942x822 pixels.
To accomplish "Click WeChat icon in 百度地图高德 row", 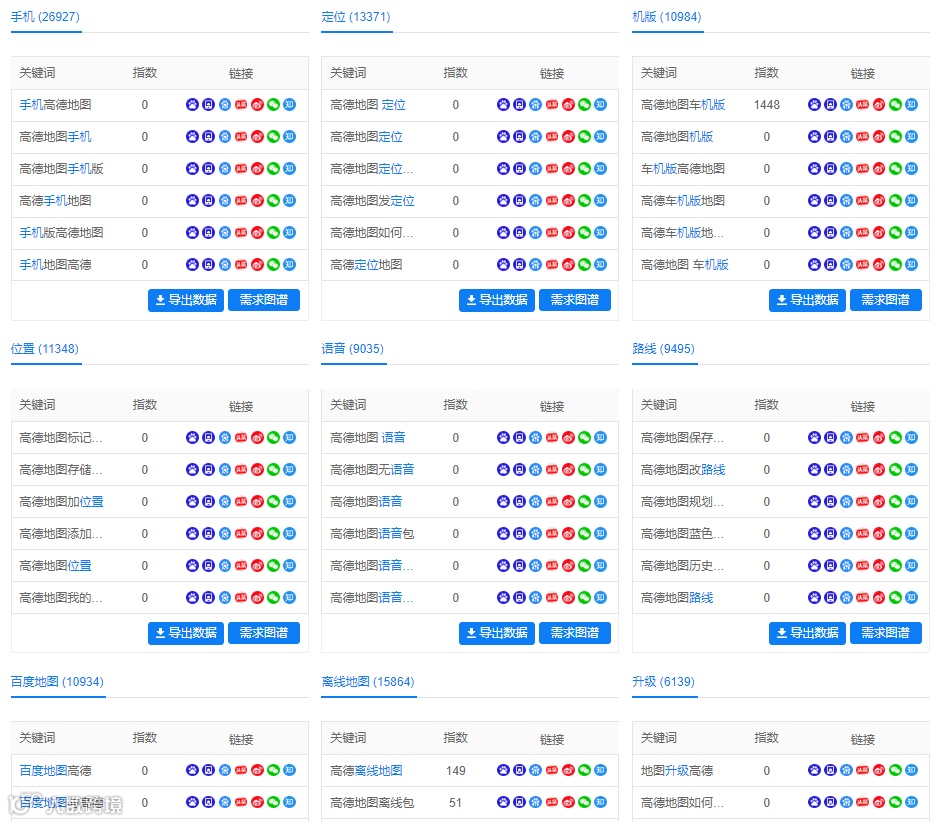I will click(273, 770).
